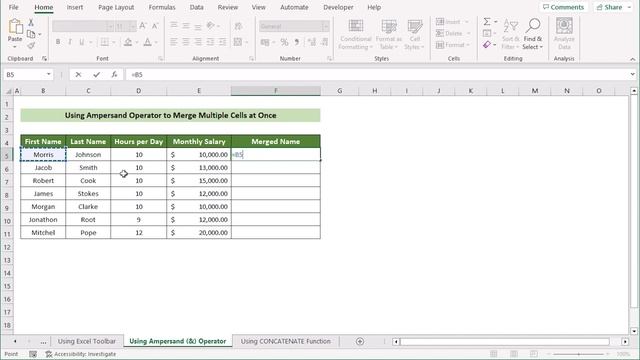Click the zoom slider in status bar
Viewport: 640px width, 360px height.
pyautogui.click(x=578, y=354)
